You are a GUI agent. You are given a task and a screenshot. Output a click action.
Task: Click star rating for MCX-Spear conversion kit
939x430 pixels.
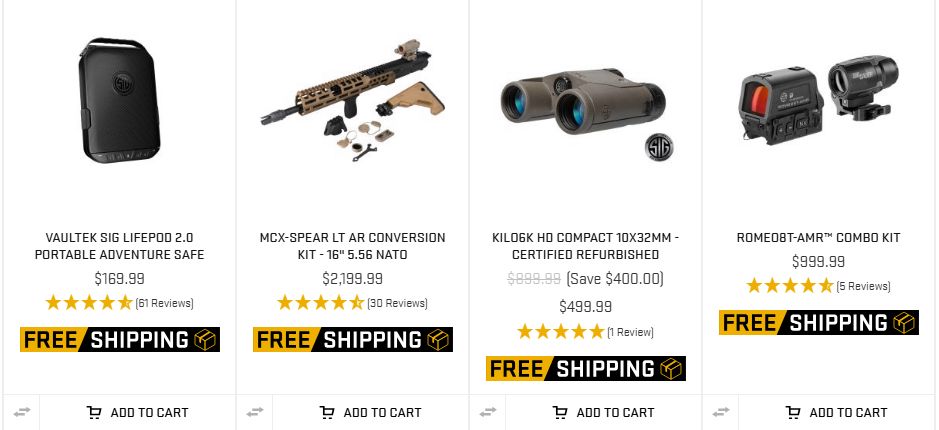click(320, 303)
